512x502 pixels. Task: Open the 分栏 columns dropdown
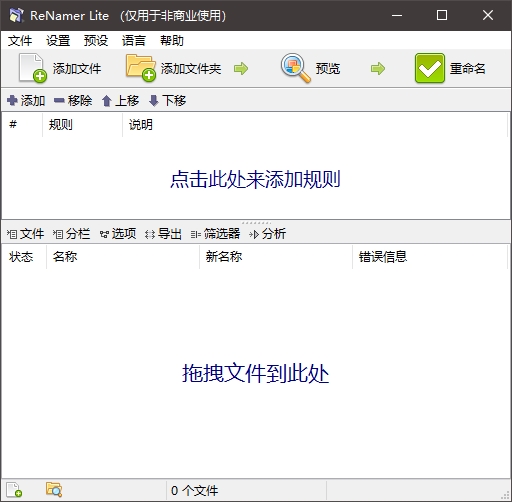pos(71,234)
